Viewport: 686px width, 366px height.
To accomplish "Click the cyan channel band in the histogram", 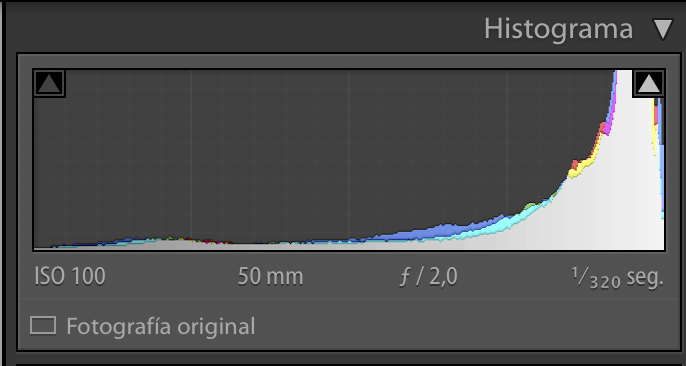I will click(x=521, y=220).
